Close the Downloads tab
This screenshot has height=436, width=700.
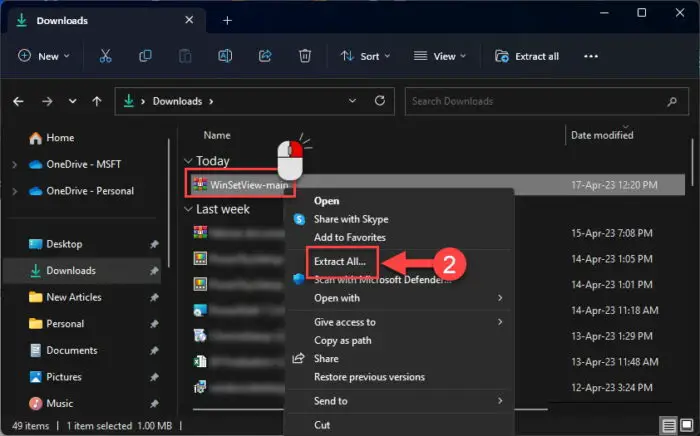tap(189, 20)
